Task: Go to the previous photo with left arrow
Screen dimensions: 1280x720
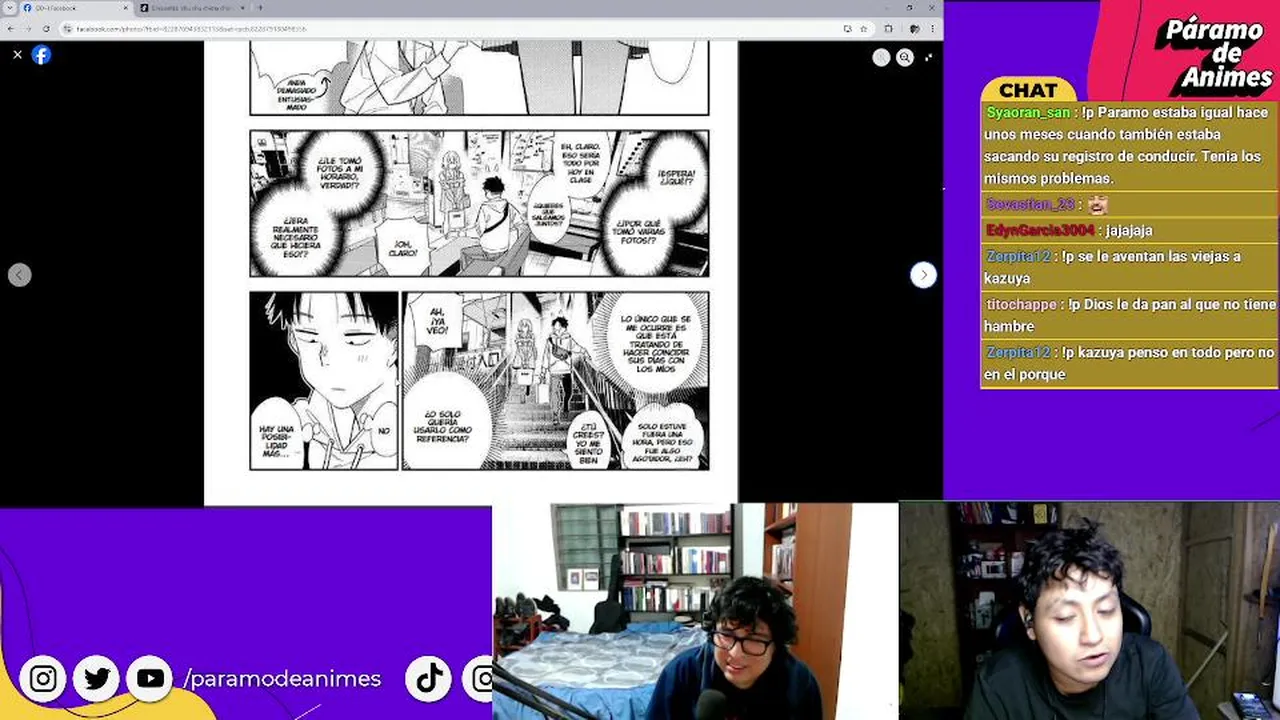Action: [x=19, y=275]
